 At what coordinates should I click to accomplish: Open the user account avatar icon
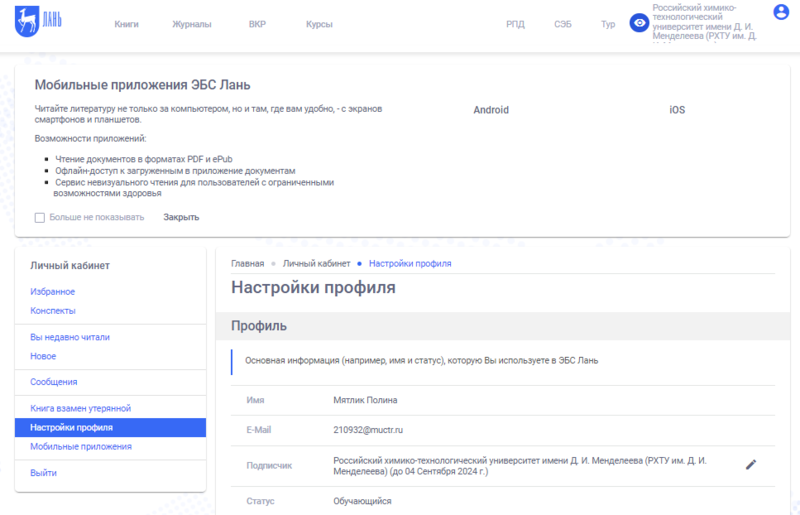click(x=781, y=12)
